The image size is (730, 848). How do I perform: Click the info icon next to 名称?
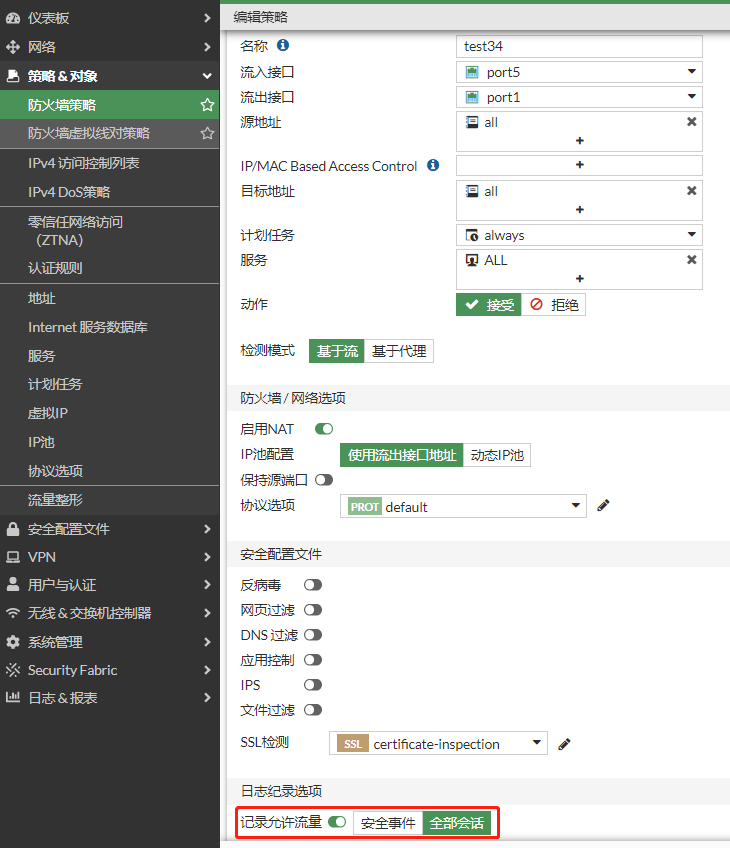pyautogui.click(x=283, y=45)
